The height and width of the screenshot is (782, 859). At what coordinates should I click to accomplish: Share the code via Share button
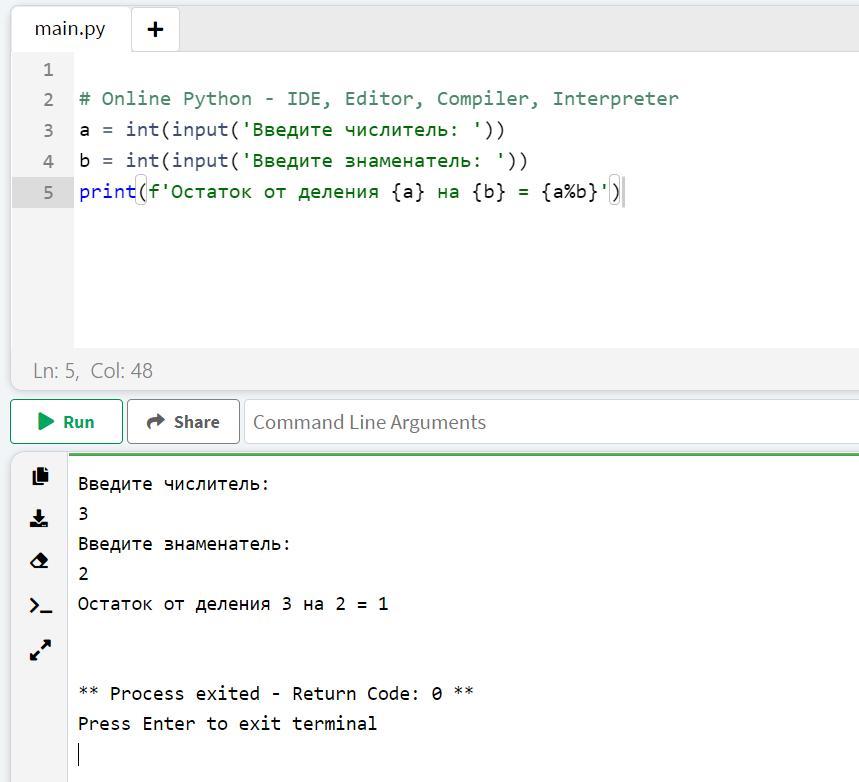[x=184, y=421]
